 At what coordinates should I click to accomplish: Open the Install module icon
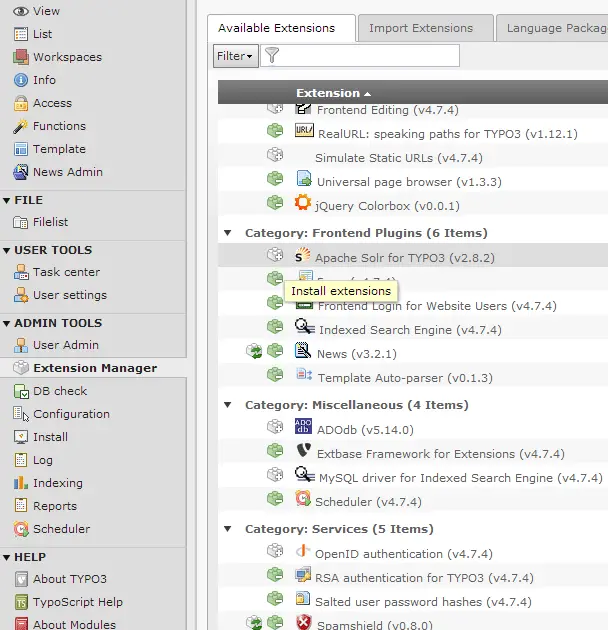(21, 437)
